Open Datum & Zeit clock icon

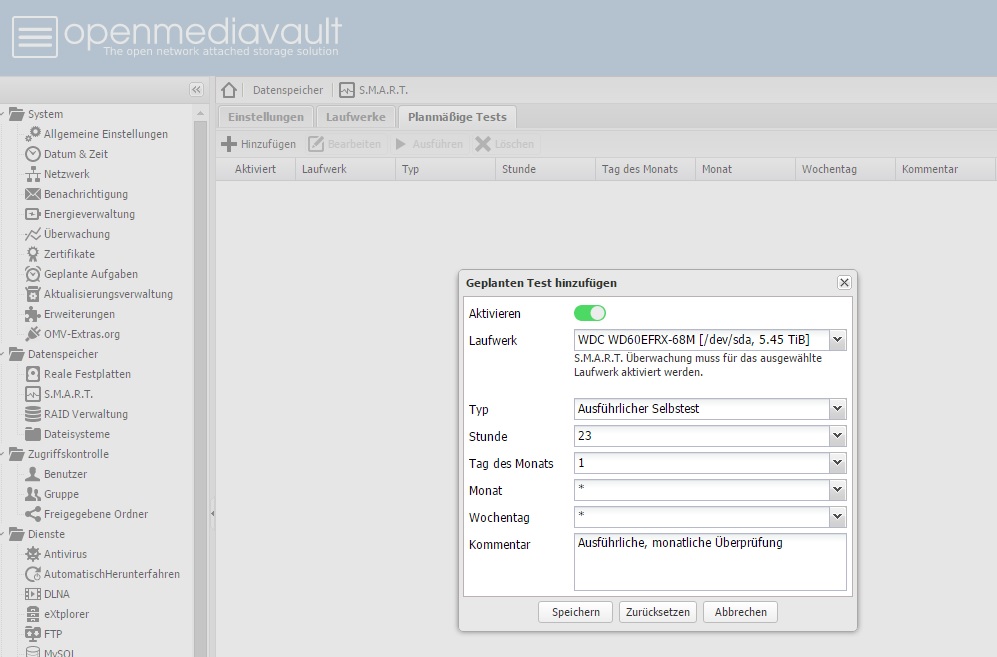33,154
